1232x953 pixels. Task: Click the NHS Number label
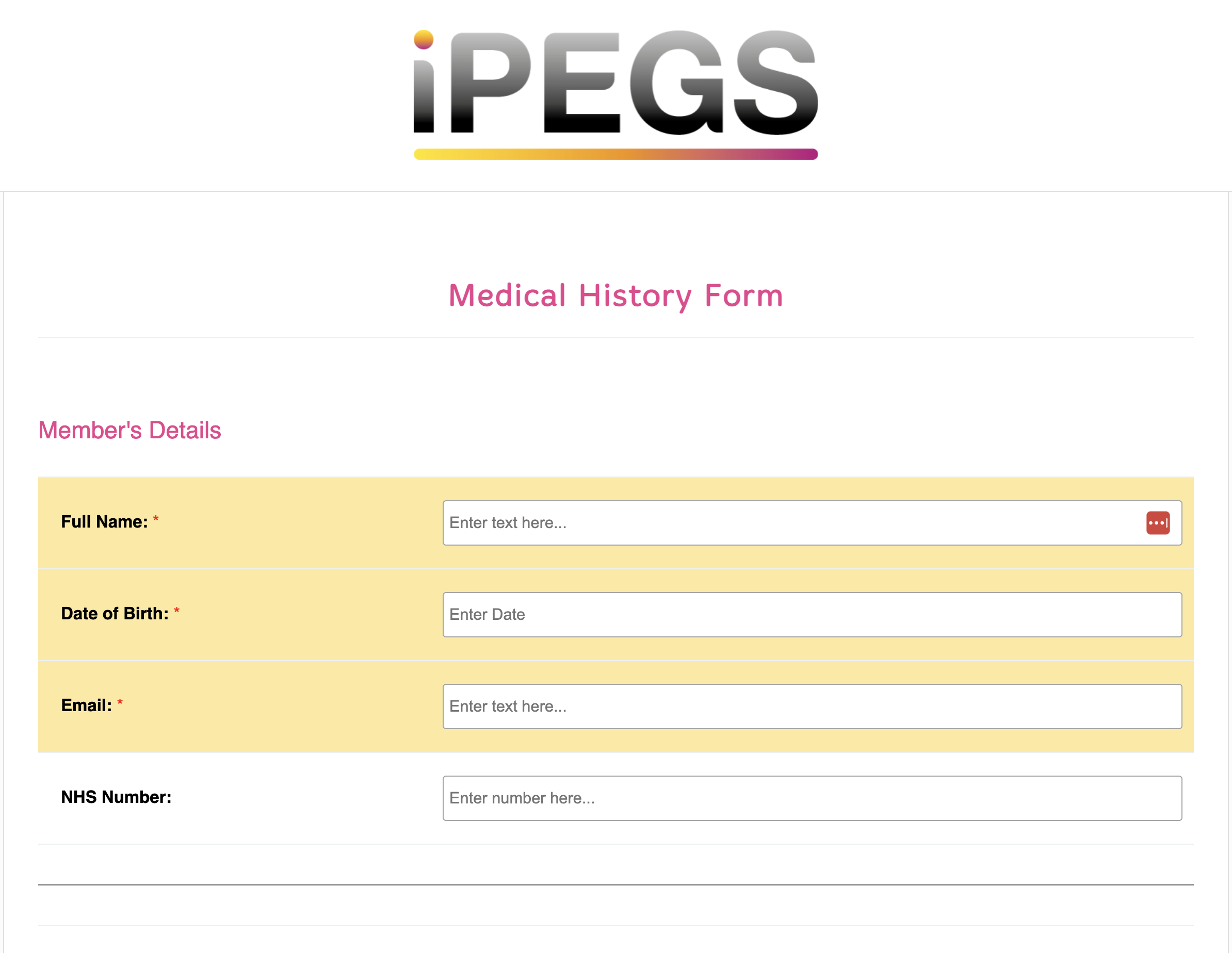pyautogui.click(x=115, y=797)
